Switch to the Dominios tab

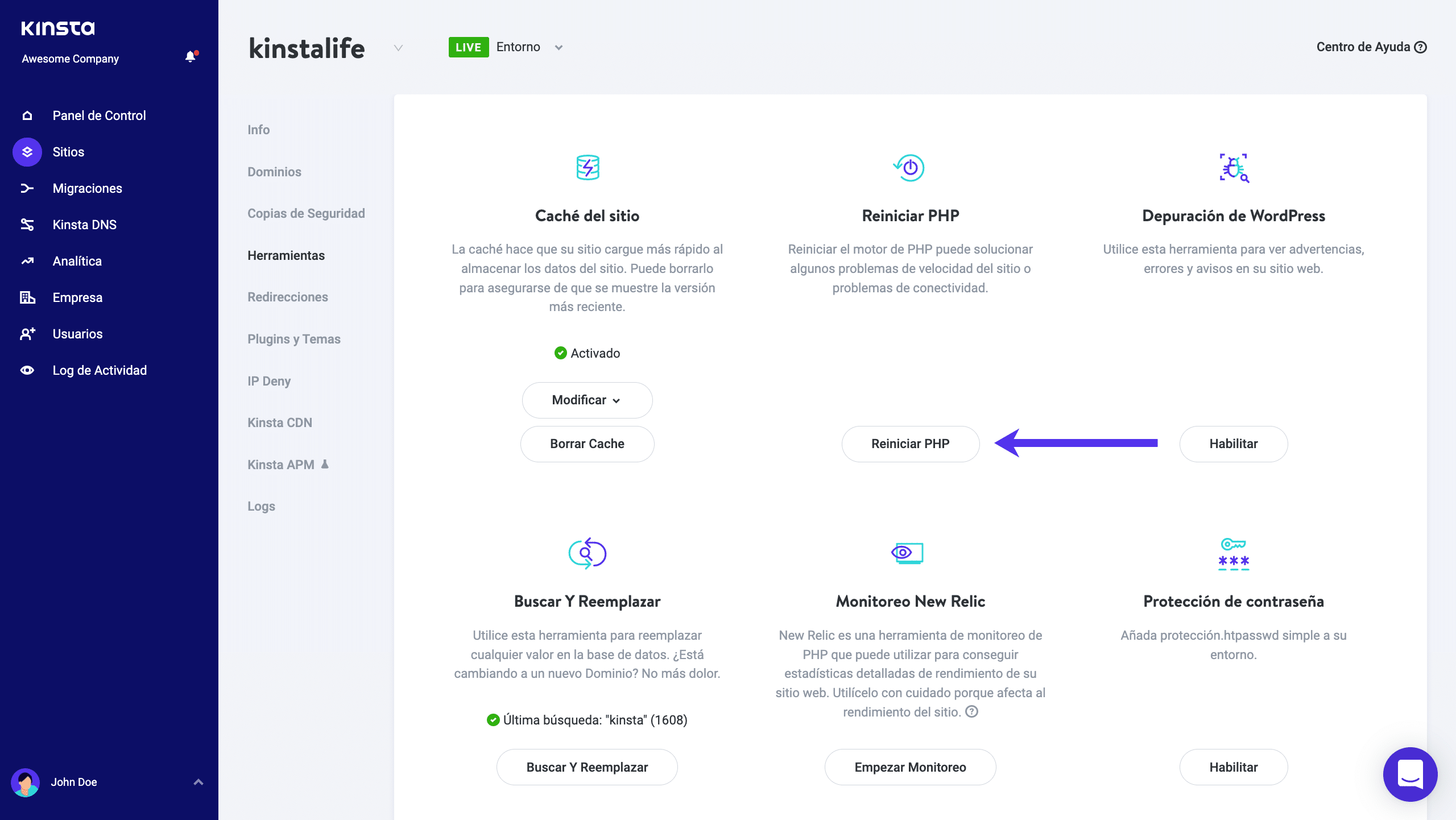point(274,172)
